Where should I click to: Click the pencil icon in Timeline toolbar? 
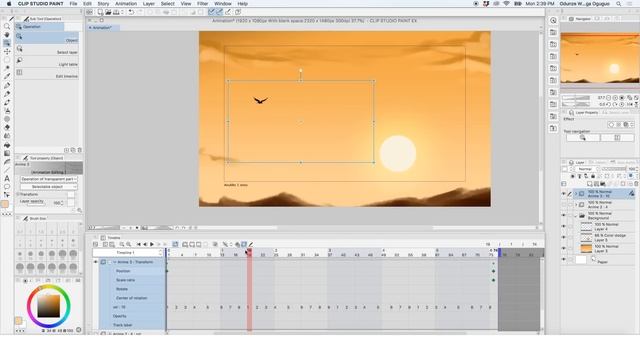(251, 244)
